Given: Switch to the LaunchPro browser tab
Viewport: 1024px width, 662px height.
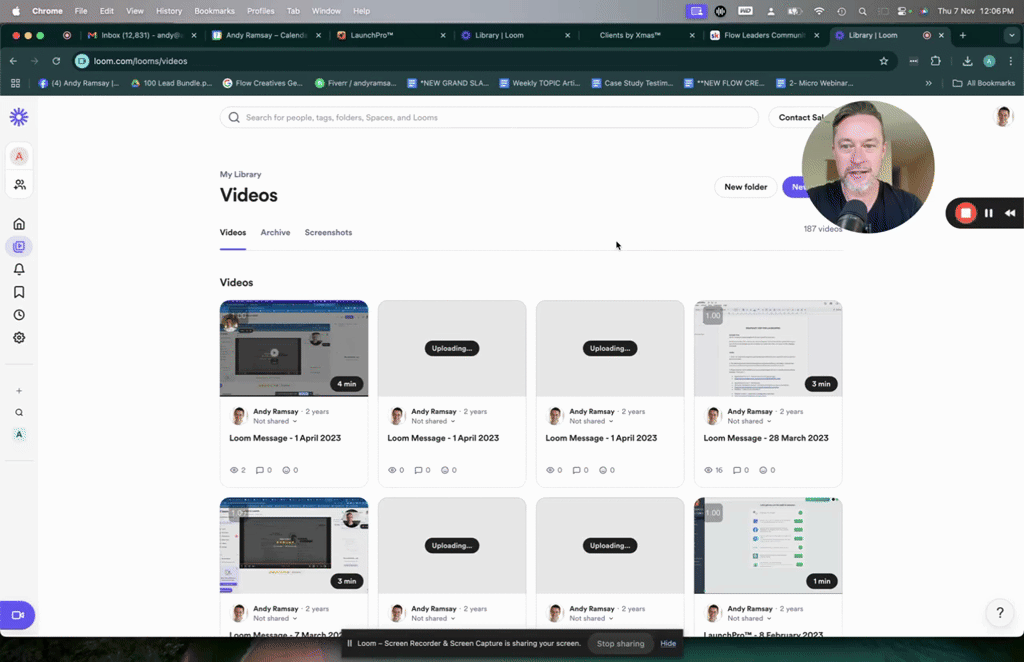Looking at the screenshot, I should coord(391,35).
